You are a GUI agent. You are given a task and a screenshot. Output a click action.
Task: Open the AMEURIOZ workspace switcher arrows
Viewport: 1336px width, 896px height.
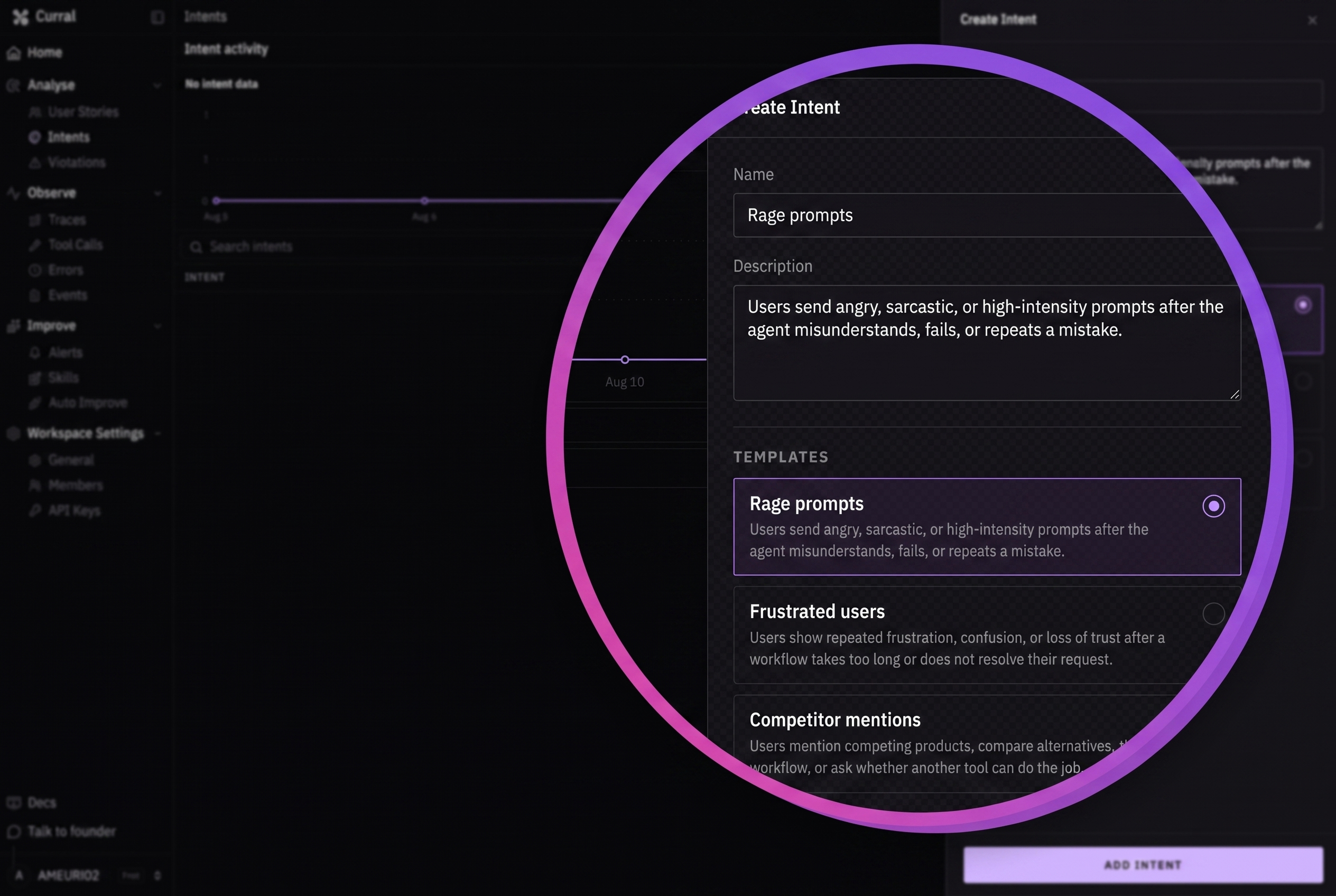(157, 875)
